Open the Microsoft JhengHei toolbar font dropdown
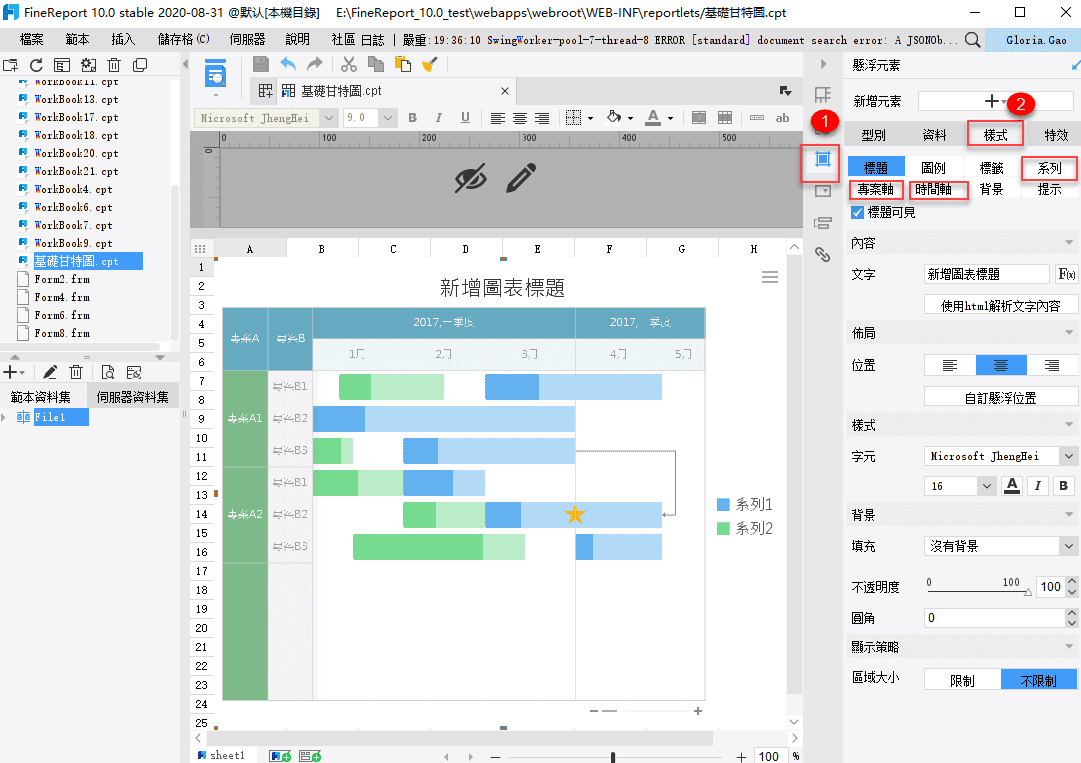This screenshot has height=763, width=1081. coord(328,118)
